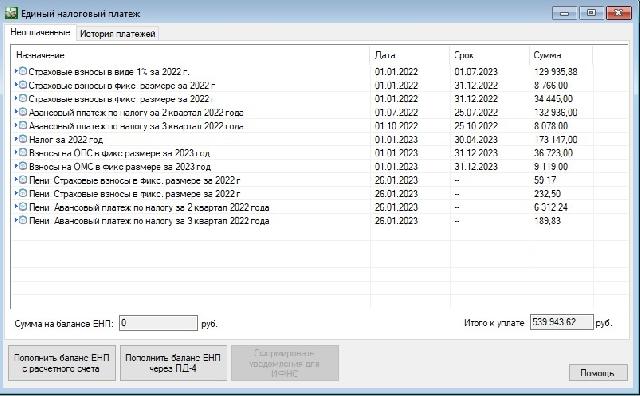Click the icon of the Пени row with sum 59,17
The height and width of the screenshot is (396, 640).
coord(23,179)
